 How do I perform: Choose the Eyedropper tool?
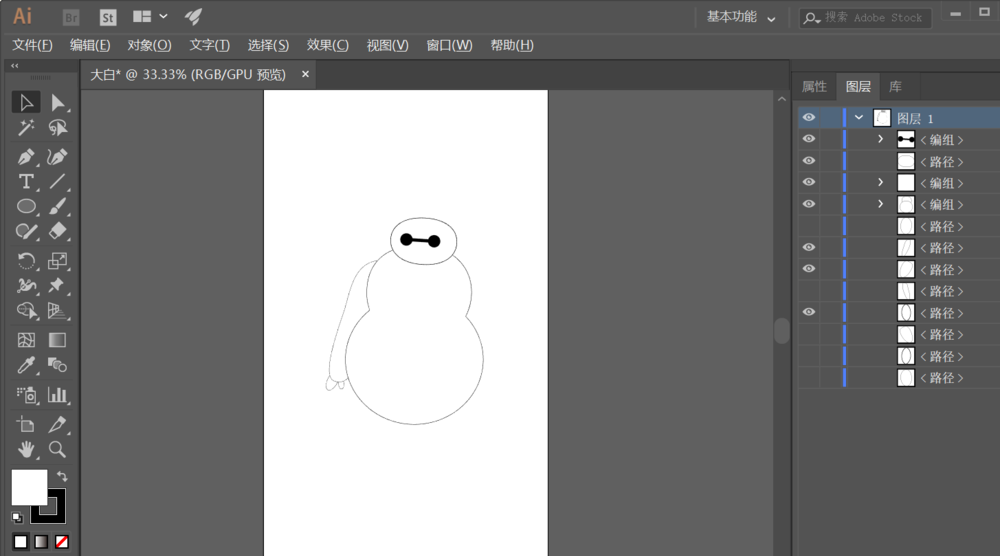pyautogui.click(x=26, y=365)
